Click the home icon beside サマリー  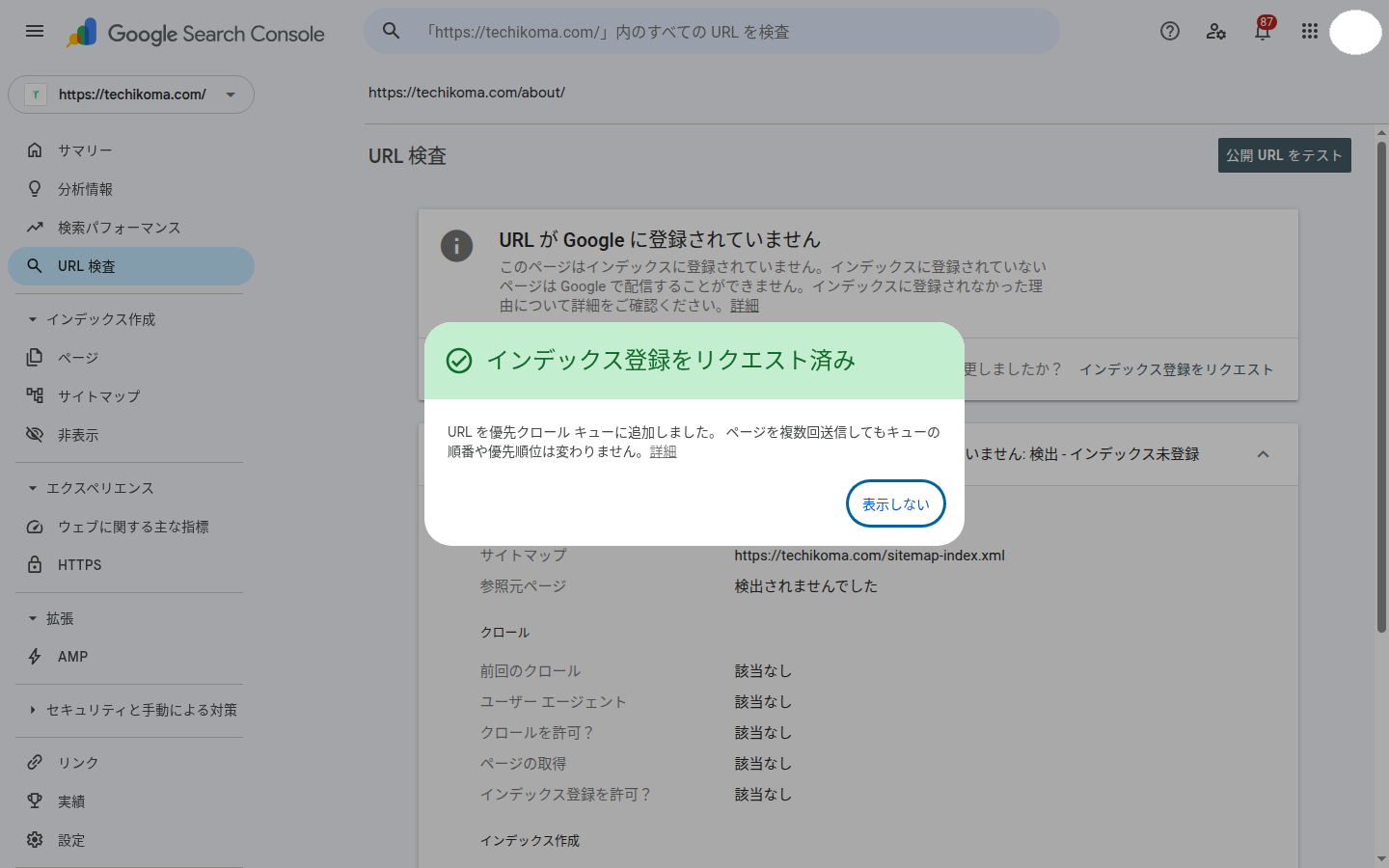click(x=35, y=149)
